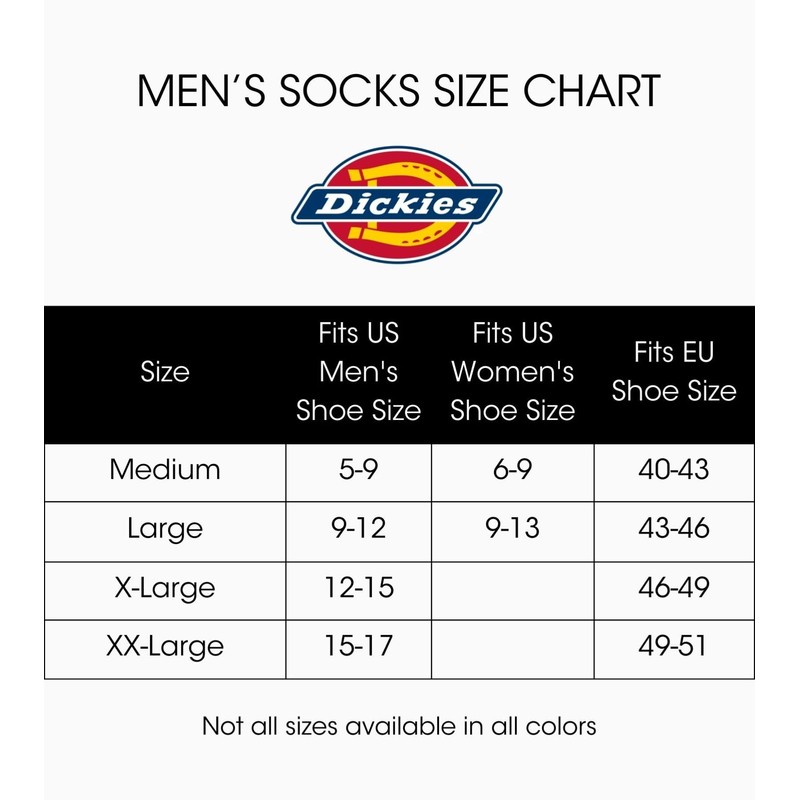
Task: Select the 15-17 men's shoe size cell
Action: (358, 646)
